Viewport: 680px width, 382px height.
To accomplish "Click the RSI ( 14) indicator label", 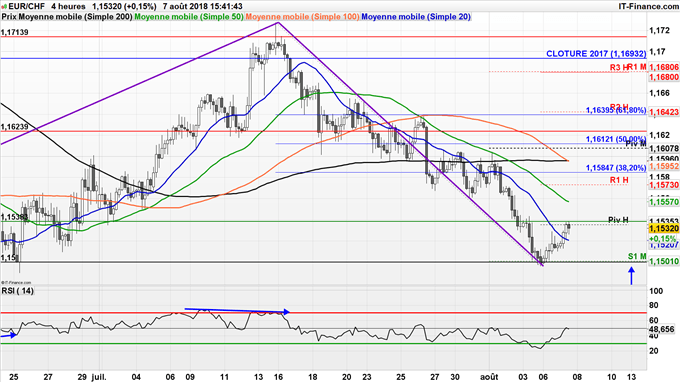I will pyautogui.click(x=17, y=291).
